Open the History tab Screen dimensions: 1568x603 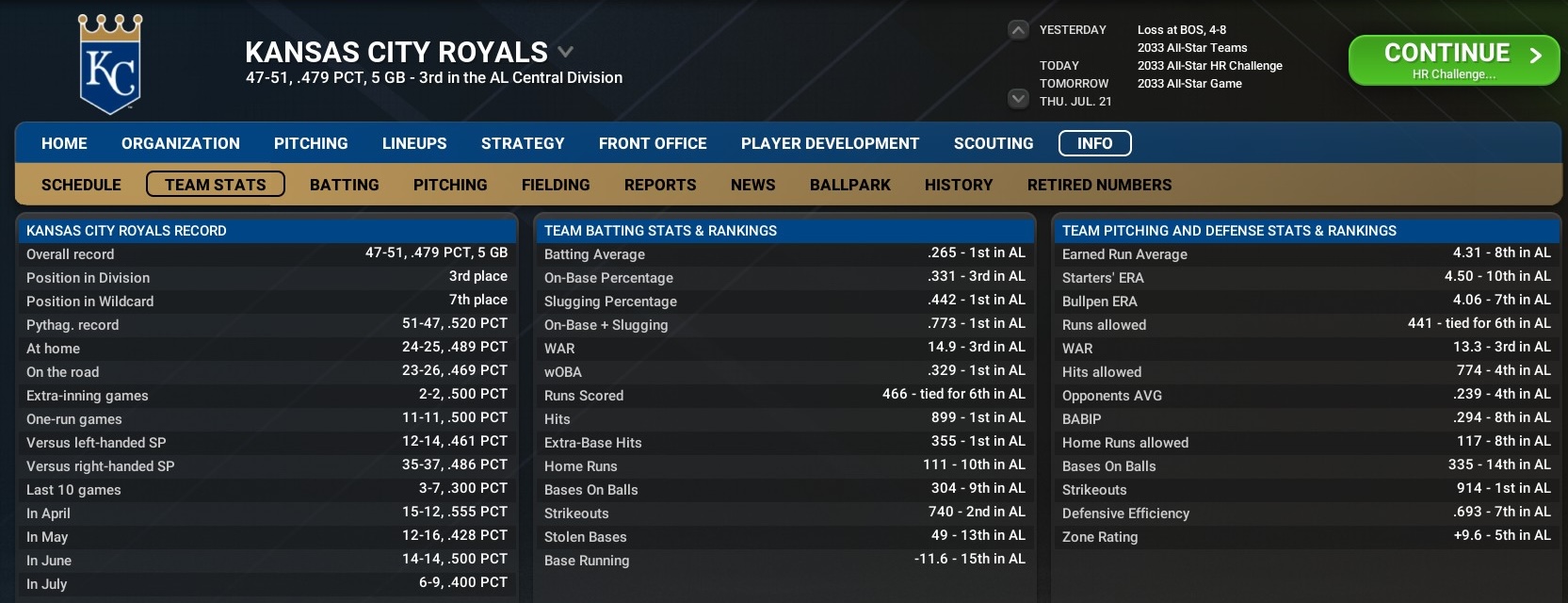click(959, 185)
